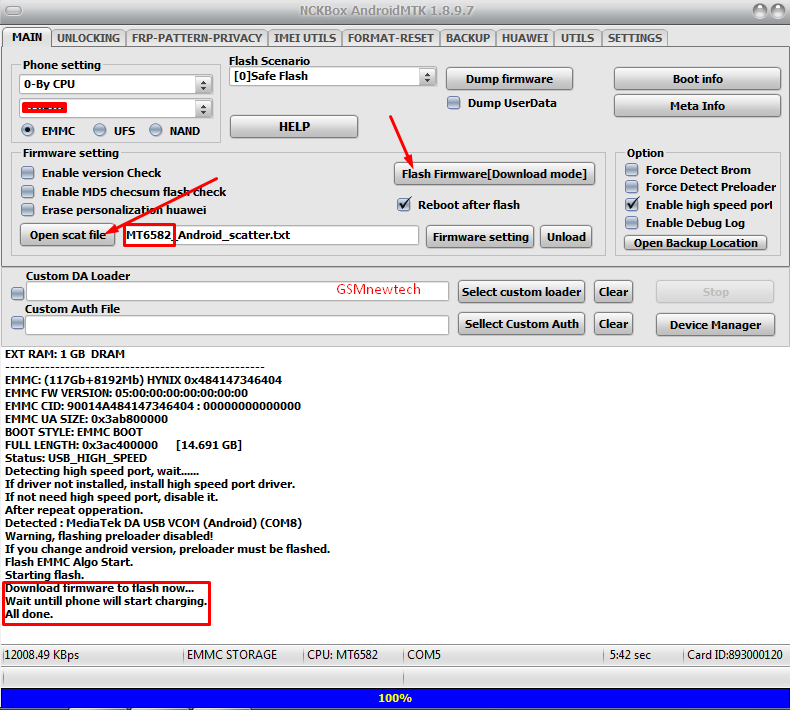Disable Enable high speed port option
790x710 pixels.
pyautogui.click(x=631, y=205)
